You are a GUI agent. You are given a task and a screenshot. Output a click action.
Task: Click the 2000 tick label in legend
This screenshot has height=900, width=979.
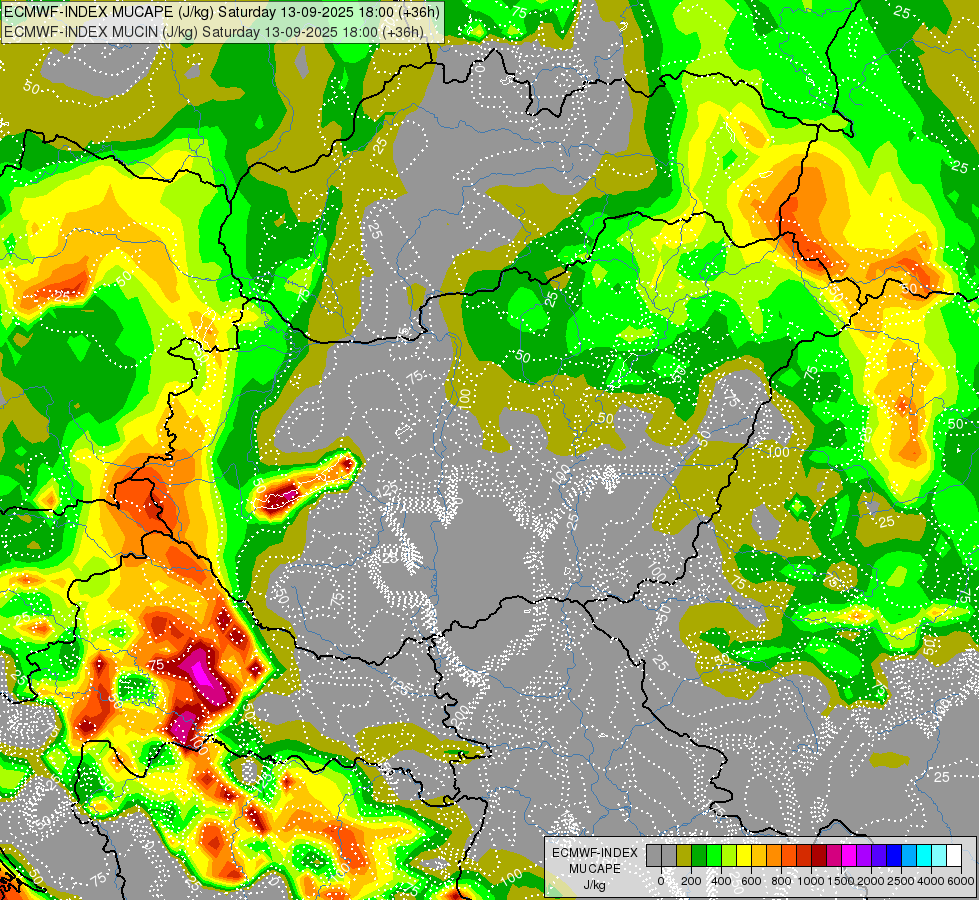pos(870,881)
